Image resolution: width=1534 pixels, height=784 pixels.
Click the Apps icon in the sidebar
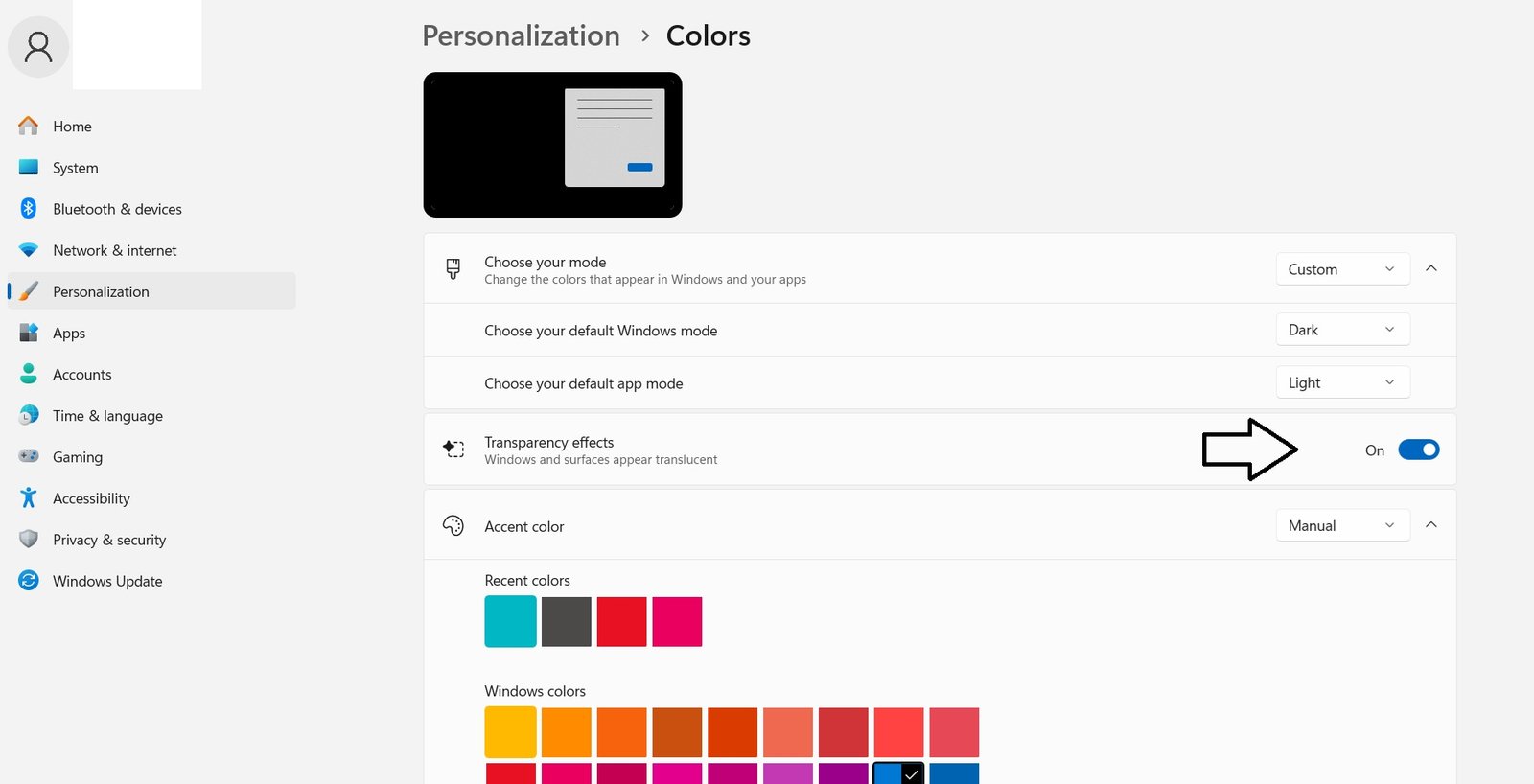[29, 333]
